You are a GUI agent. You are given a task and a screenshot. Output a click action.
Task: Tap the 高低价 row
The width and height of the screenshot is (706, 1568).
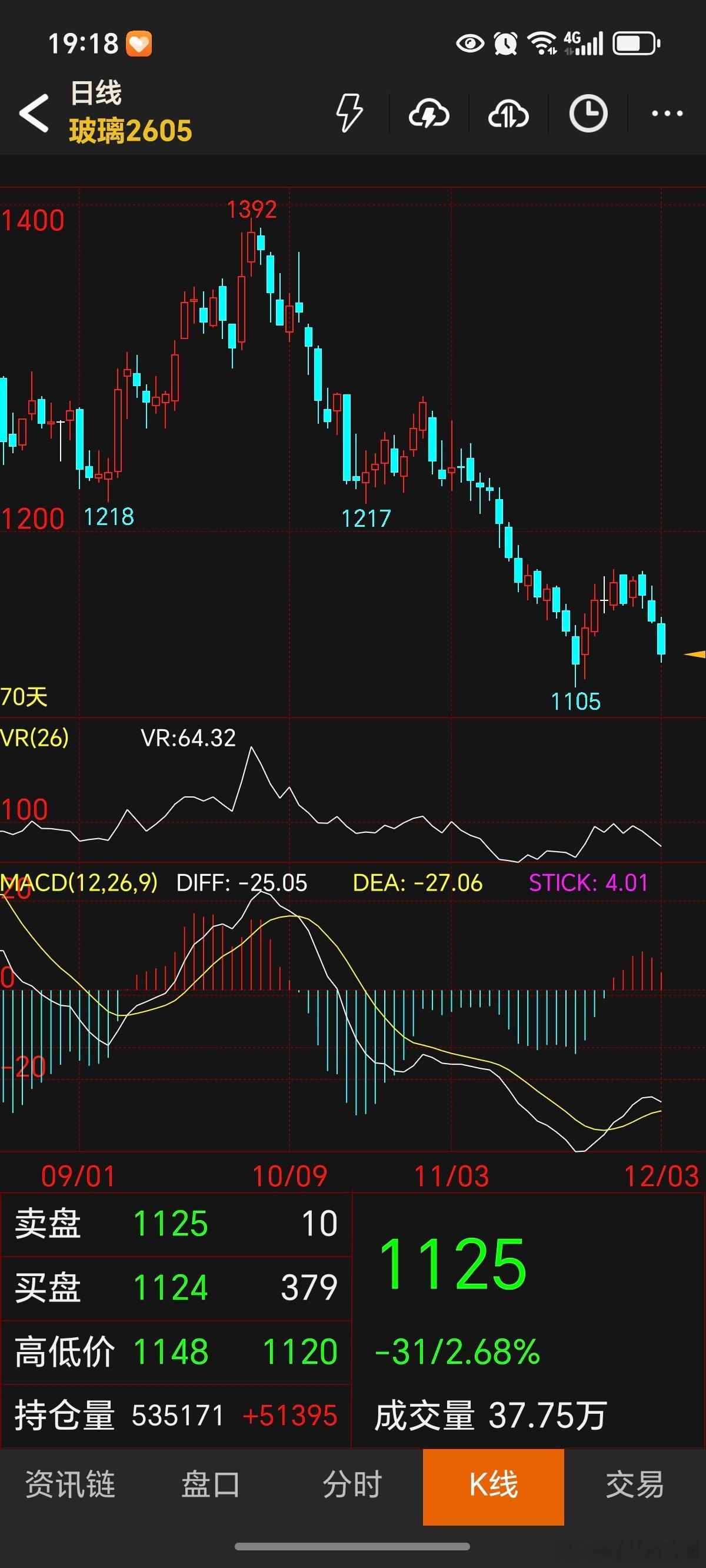click(x=176, y=1351)
